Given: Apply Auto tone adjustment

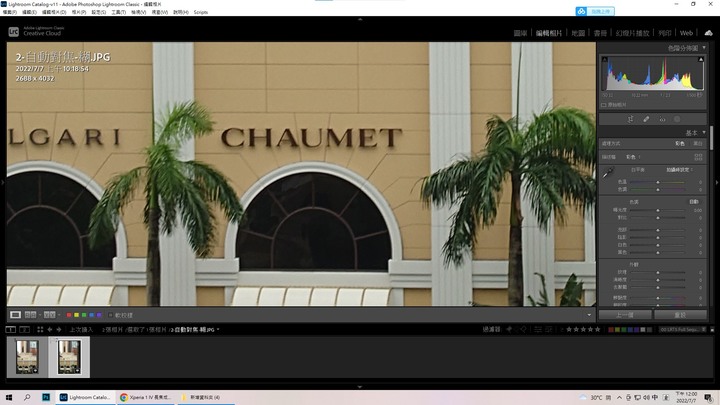Looking at the screenshot, I should point(693,202).
